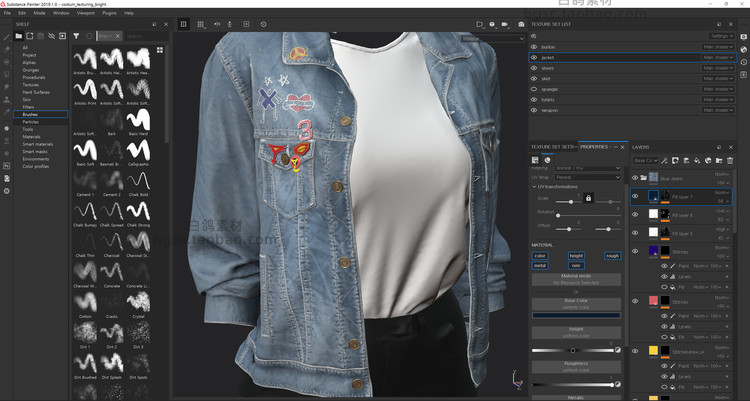Image resolution: width=750 pixels, height=401 pixels.
Task: Toggle the metal material channel
Action: (540, 266)
